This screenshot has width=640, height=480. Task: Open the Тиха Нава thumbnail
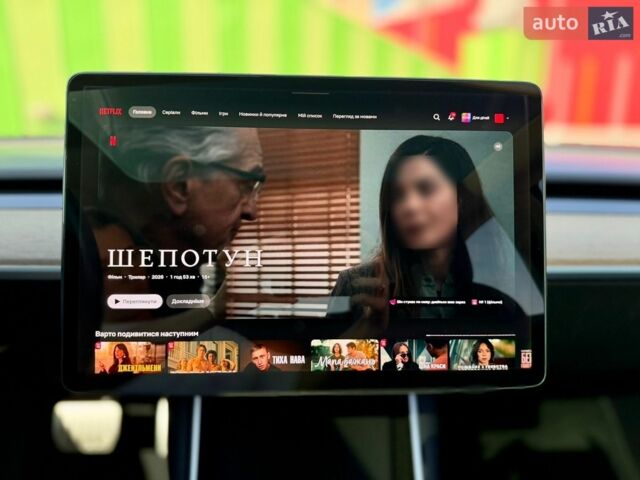(x=273, y=356)
